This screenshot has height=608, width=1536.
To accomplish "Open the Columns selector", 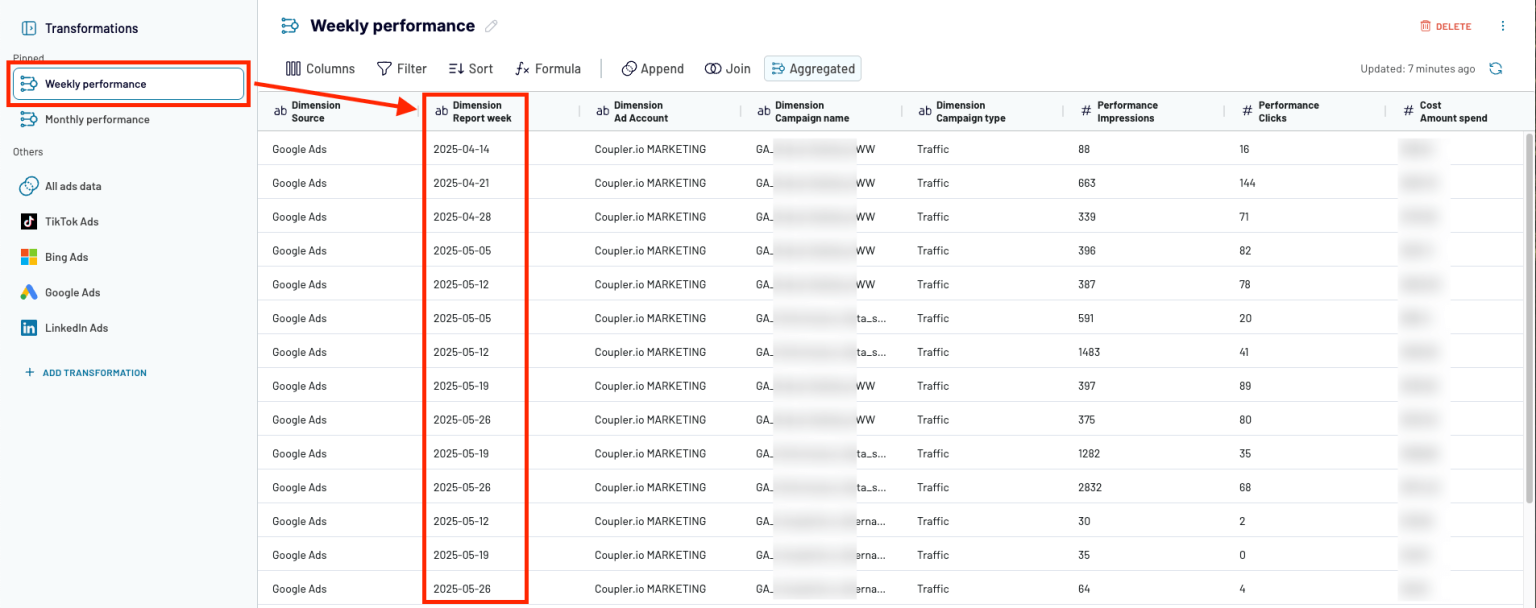I will pos(320,69).
